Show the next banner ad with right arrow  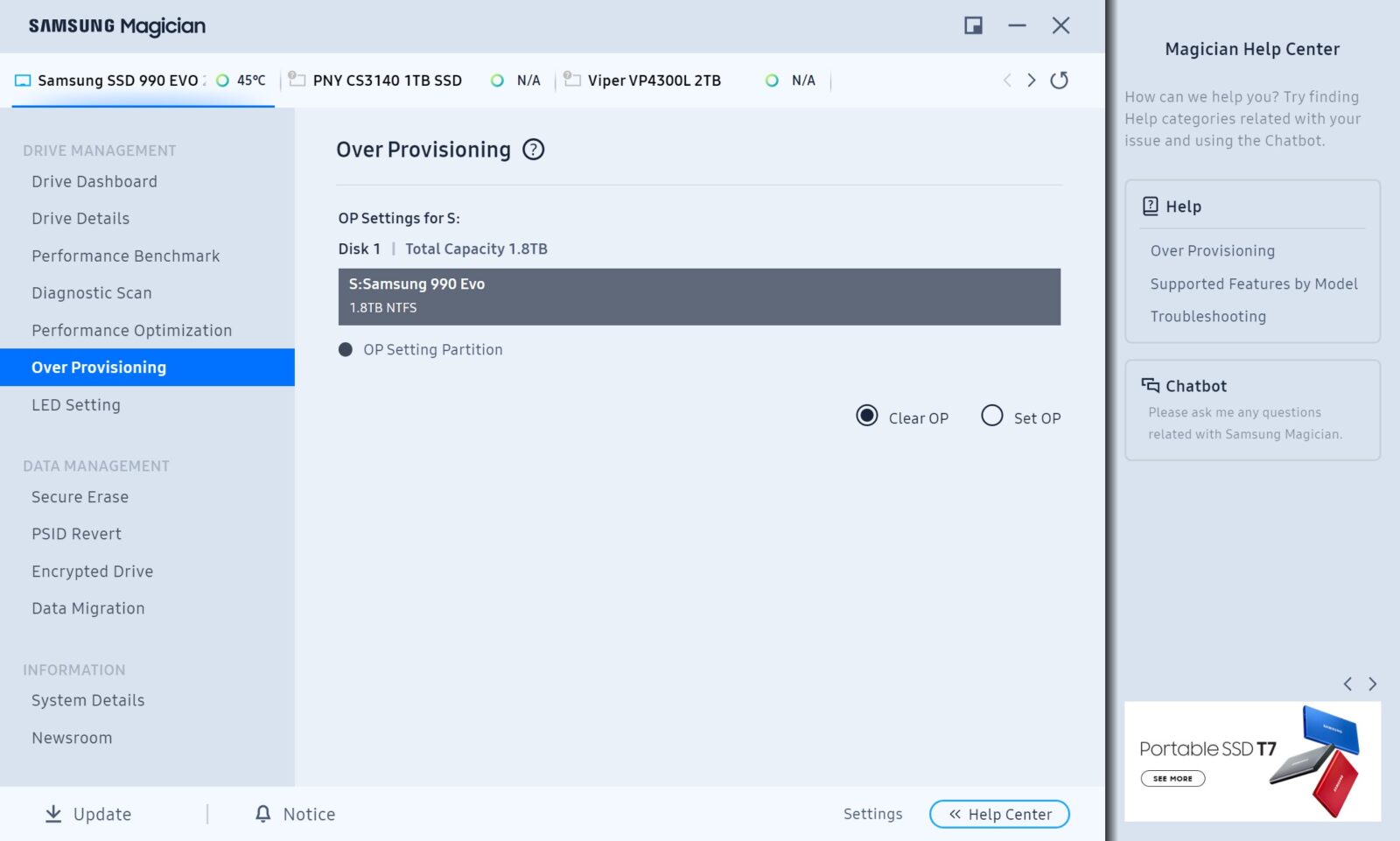point(1372,684)
